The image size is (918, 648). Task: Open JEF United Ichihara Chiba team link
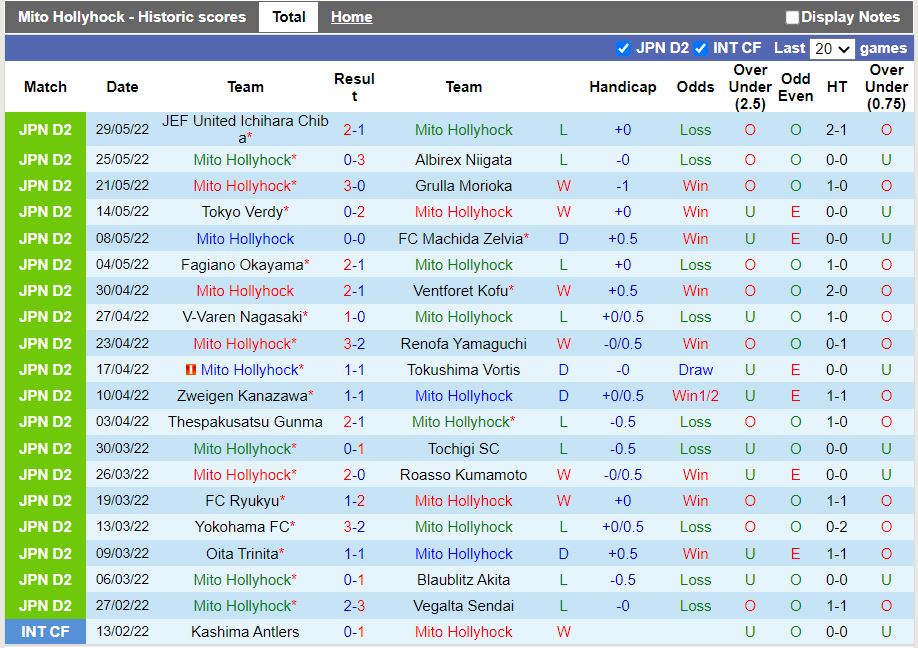point(245,129)
